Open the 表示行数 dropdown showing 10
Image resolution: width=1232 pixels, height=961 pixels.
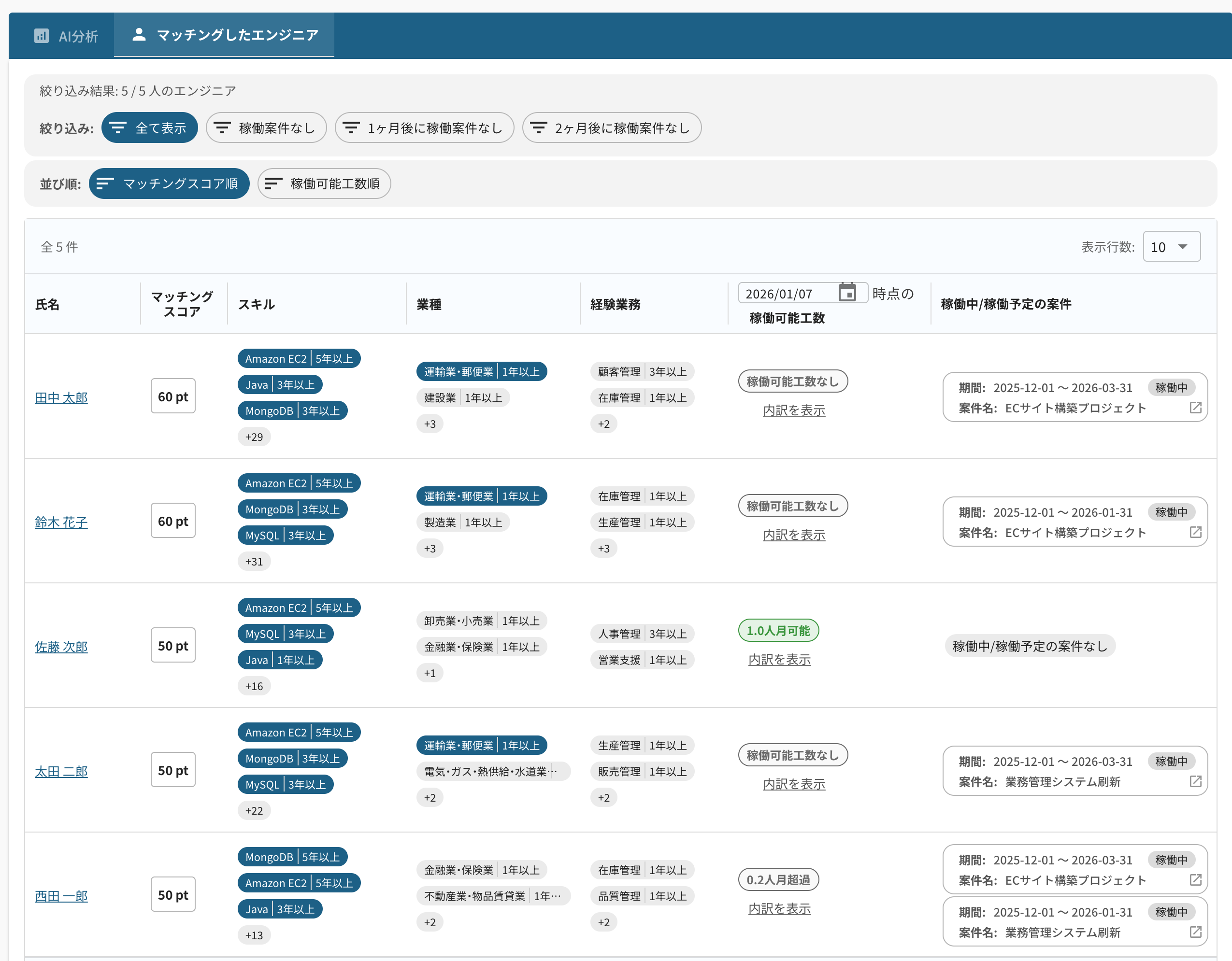[x=1171, y=247]
